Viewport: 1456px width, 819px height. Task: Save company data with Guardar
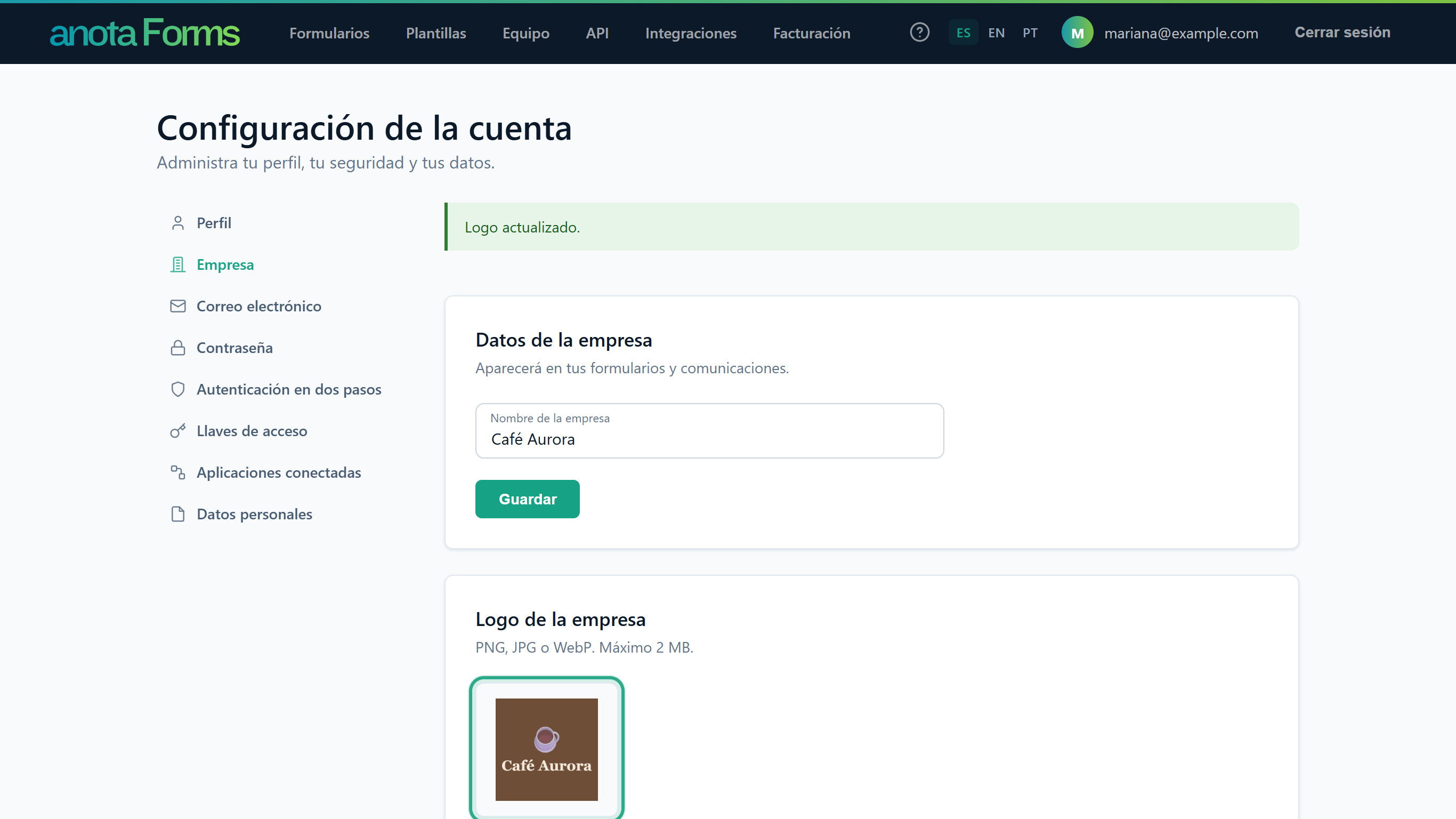coord(528,499)
